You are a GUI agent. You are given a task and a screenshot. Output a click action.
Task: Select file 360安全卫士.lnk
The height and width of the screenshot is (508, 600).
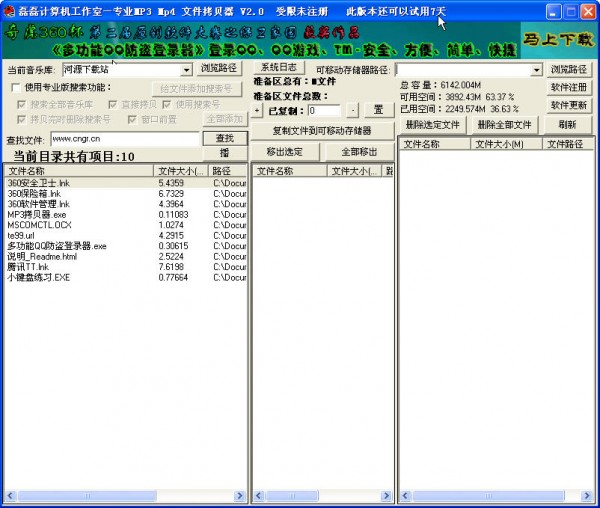pyautogui.click(x=39, y=183)
